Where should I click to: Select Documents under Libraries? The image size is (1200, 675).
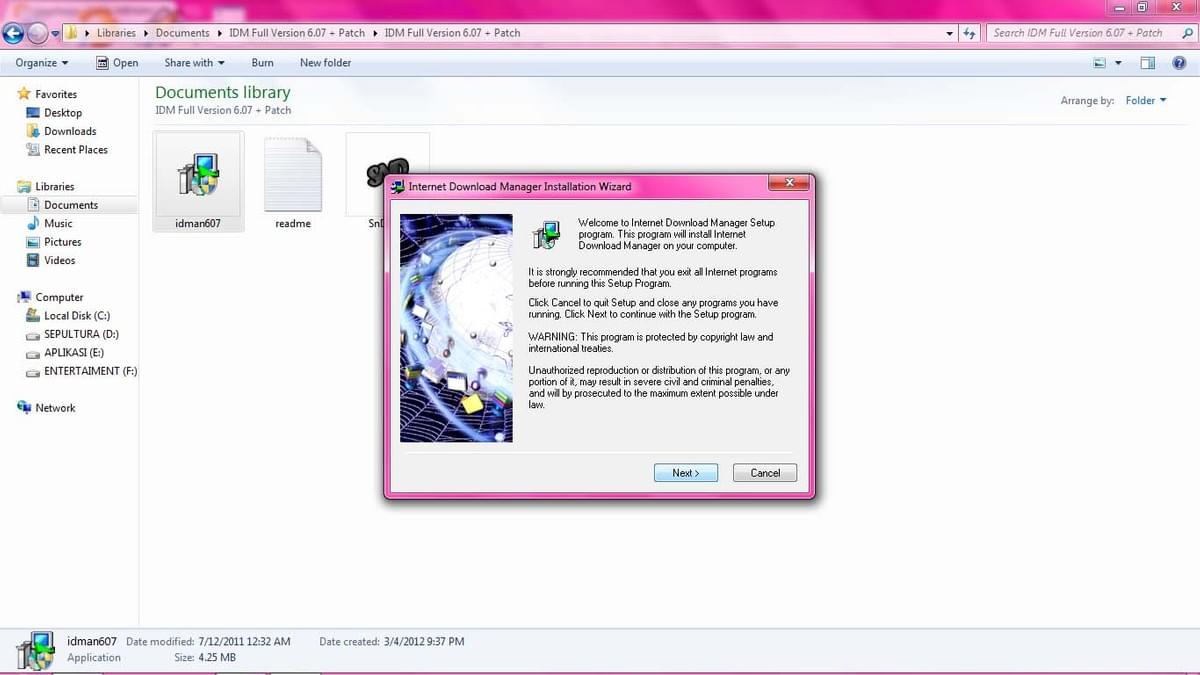pyautogui.click(x=71, y=205)
